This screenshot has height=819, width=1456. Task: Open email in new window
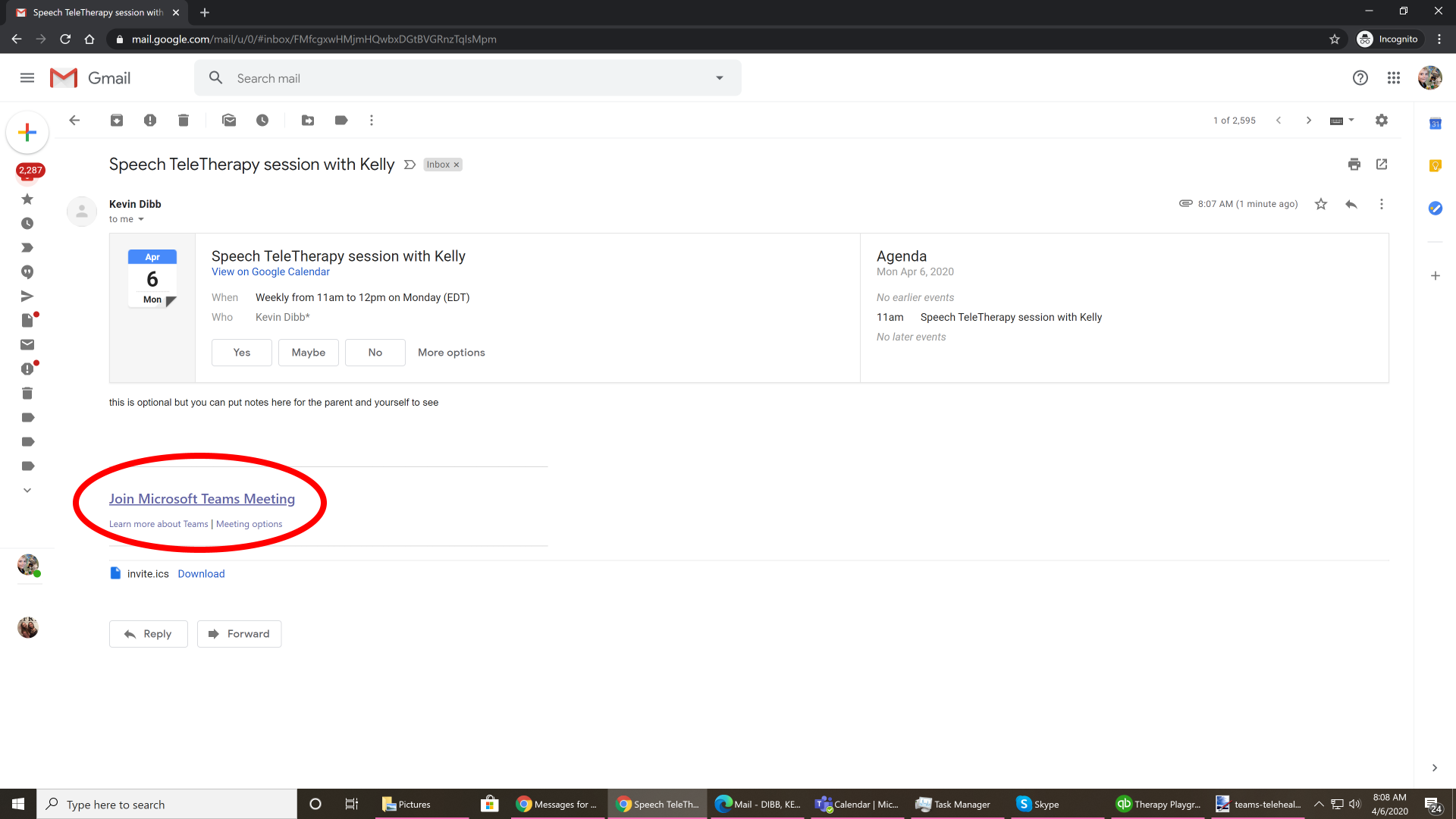(x=1382, y=164)
